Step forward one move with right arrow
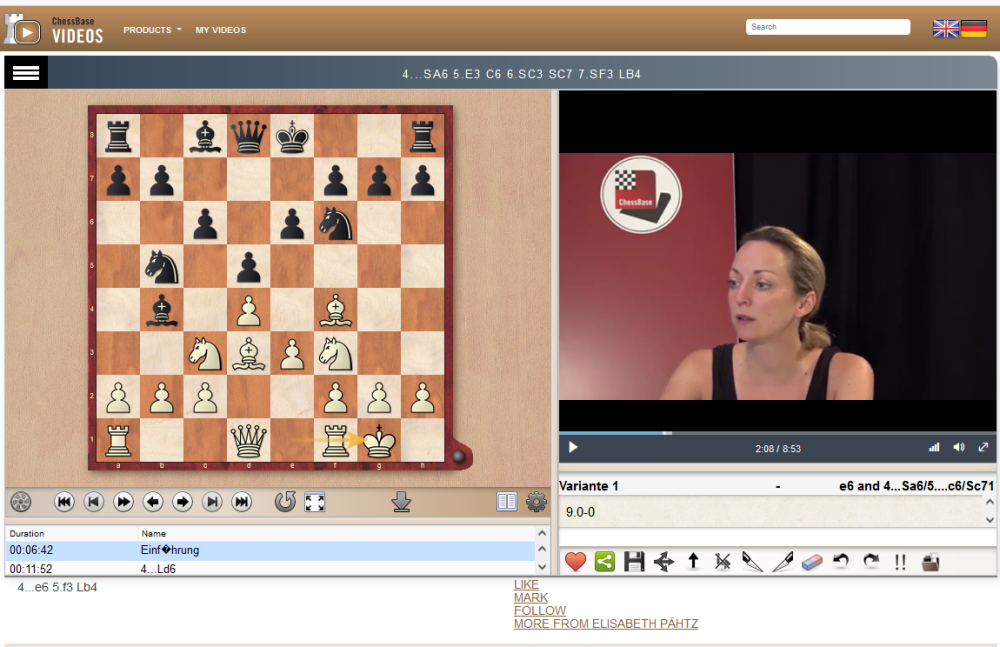This screenshot has height=647, width=1000. coord(183,502)
